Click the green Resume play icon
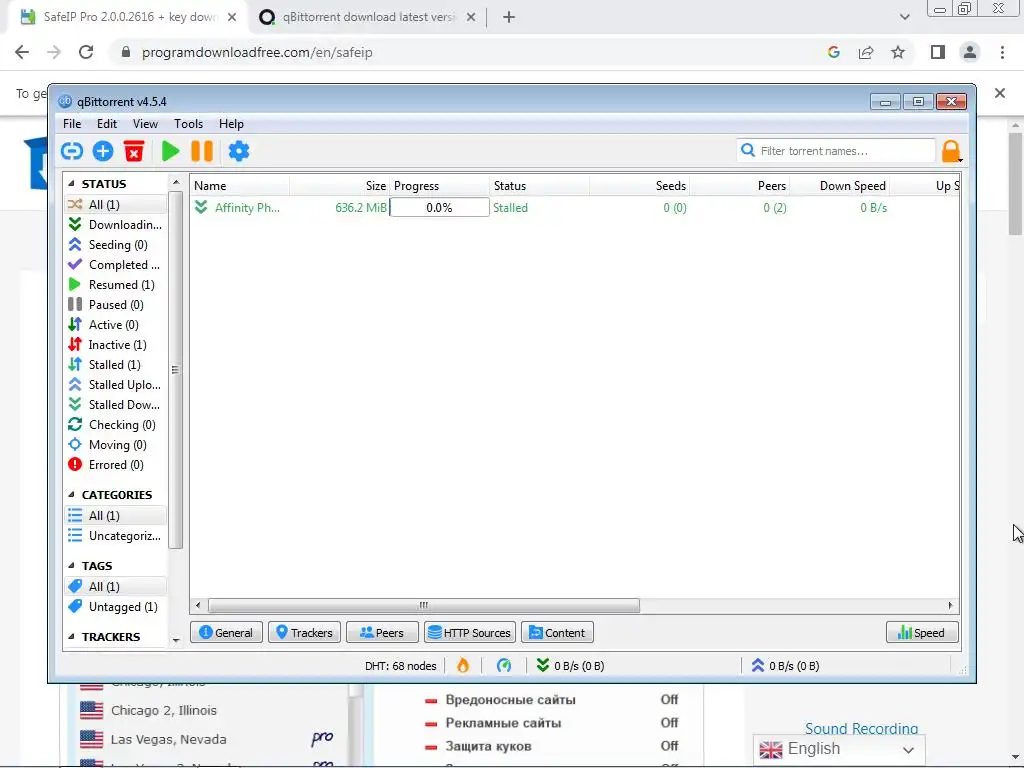 click(x=170, y=151)
